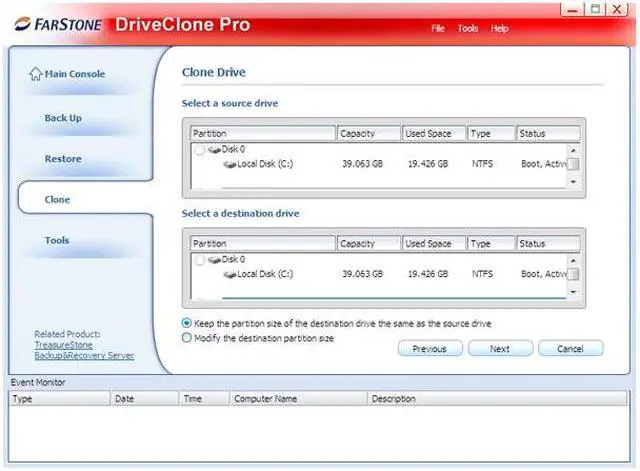Open the File menu
The height and width of the screenshot is (471, 640).
coord(438,28)
